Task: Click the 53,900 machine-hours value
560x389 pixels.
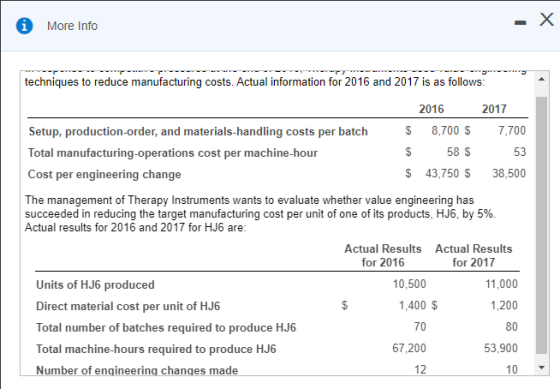Action: [501, 348]
